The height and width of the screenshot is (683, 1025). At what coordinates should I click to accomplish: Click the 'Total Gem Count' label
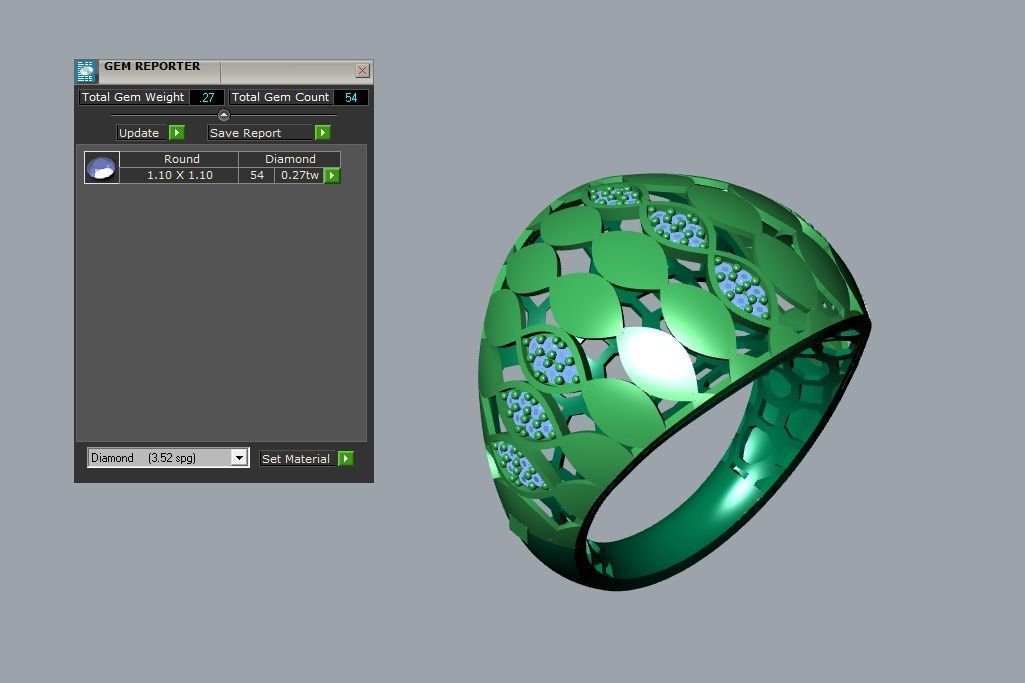click(x=280, y=97)
